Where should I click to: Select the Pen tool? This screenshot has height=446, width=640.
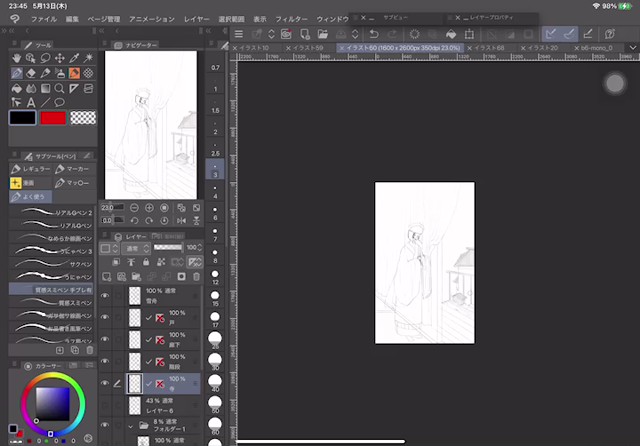coord(16,73)
